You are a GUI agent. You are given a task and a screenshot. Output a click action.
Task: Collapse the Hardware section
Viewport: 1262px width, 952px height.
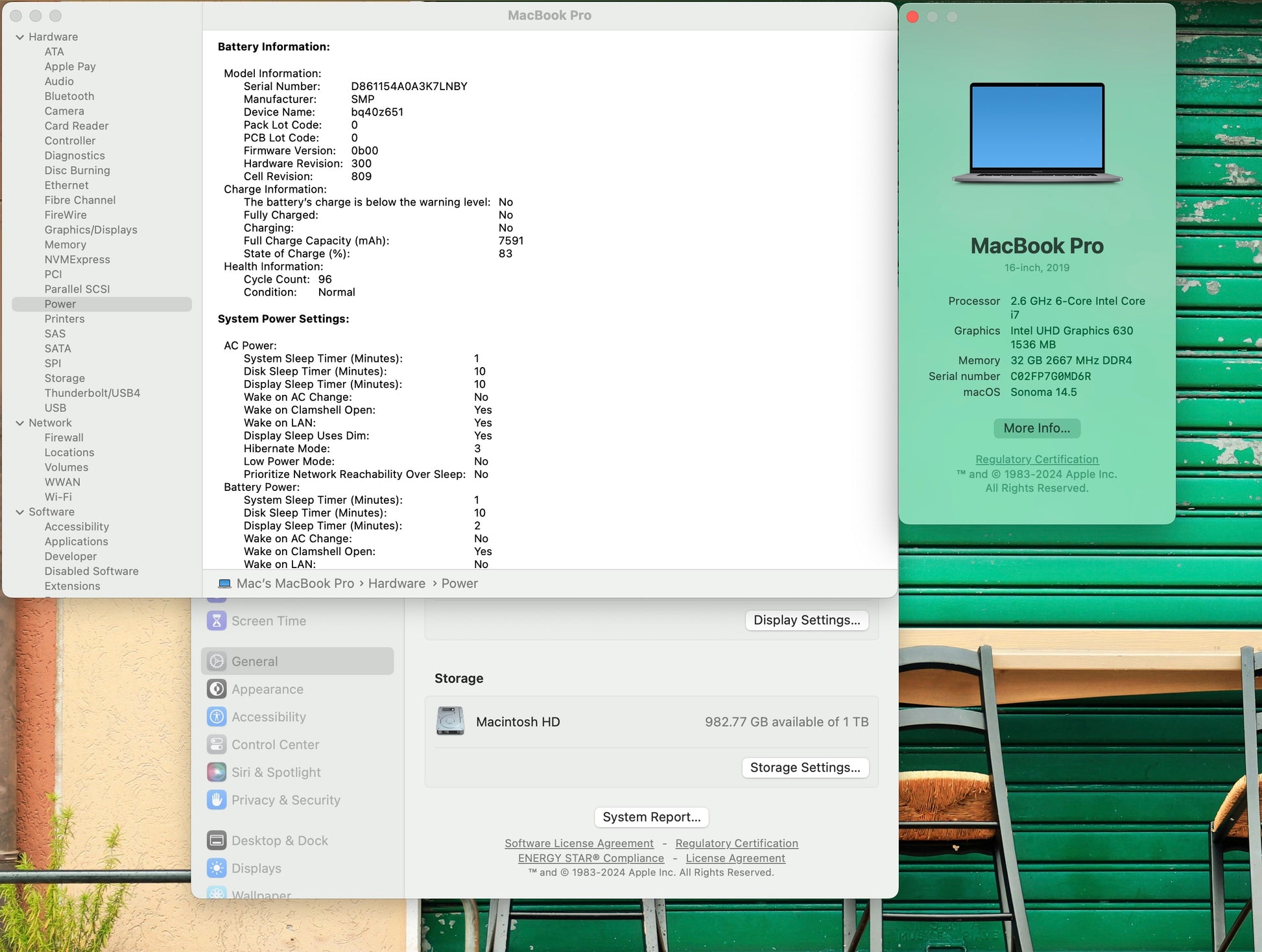[x=19, y=37]
